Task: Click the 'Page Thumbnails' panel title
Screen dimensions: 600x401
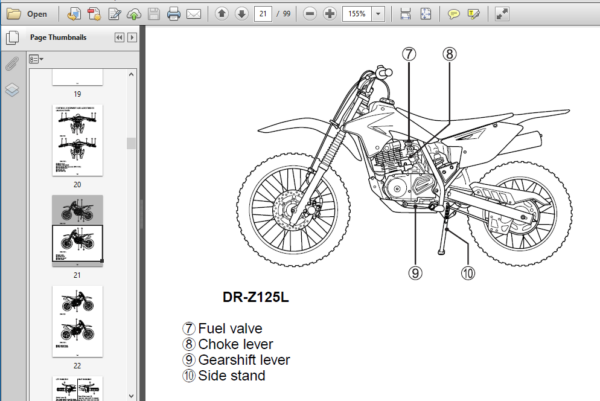Action: [58, 37]
